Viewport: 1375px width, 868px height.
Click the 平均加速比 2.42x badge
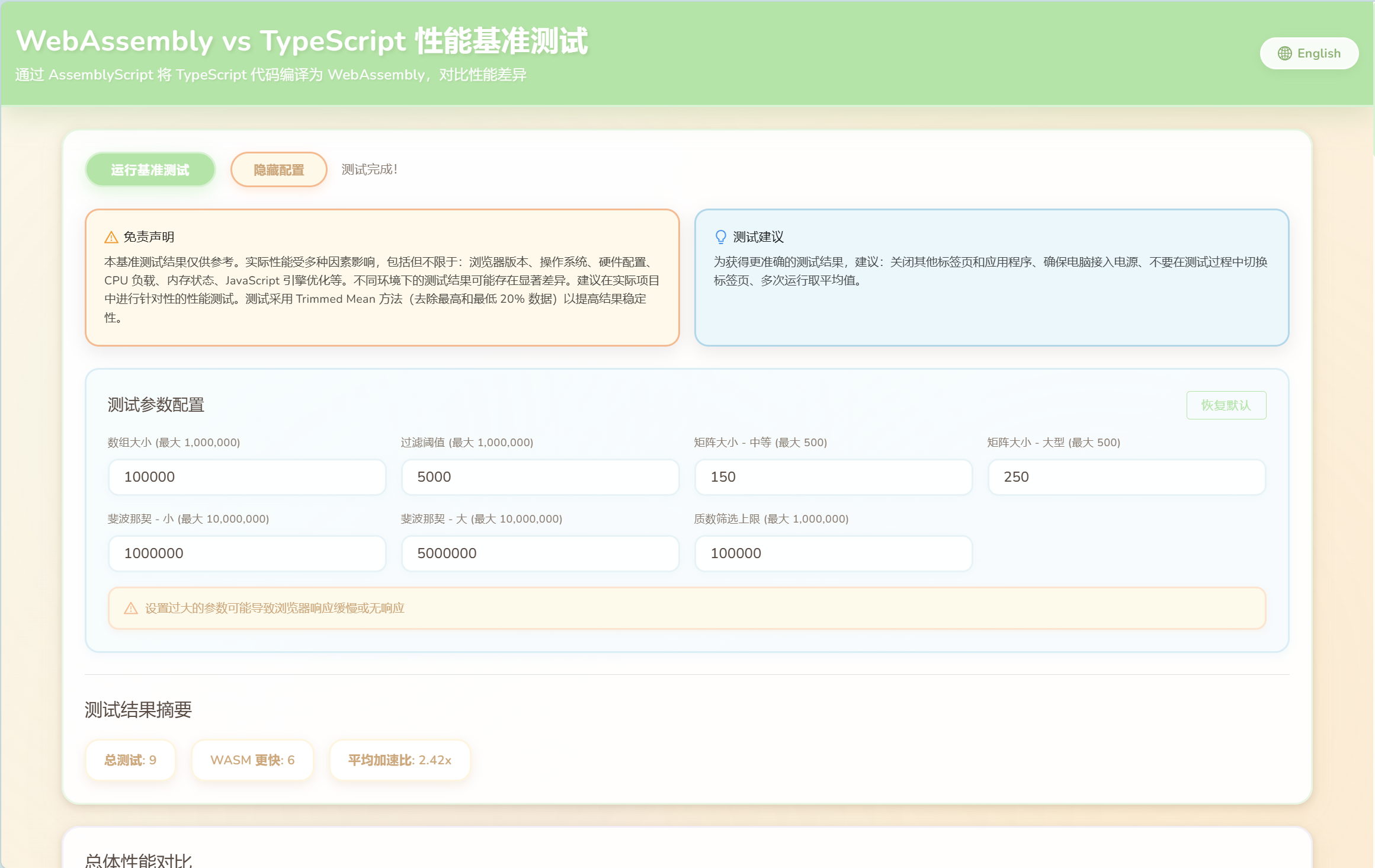point(400,760)
